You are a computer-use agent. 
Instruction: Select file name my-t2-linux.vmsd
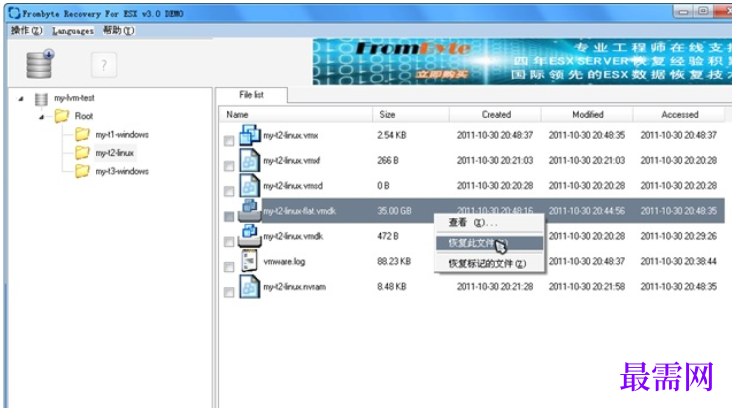coord(293,186)
